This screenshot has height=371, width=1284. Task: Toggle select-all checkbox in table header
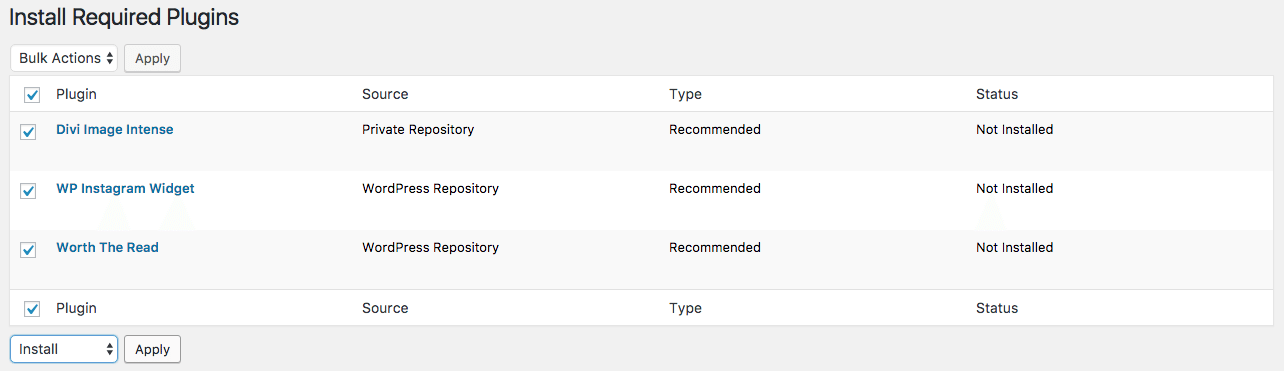click(32, 95)
